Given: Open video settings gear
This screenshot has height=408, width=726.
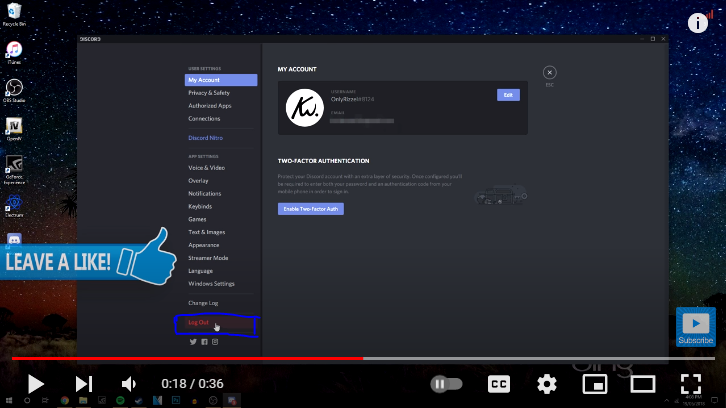Looking at the screenshot, I should (547, 384).
